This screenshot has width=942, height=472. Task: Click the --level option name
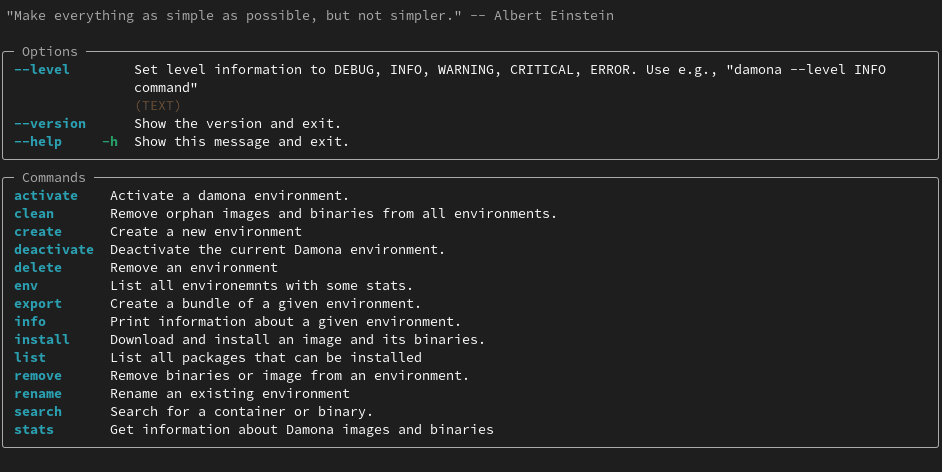point(42,70)
